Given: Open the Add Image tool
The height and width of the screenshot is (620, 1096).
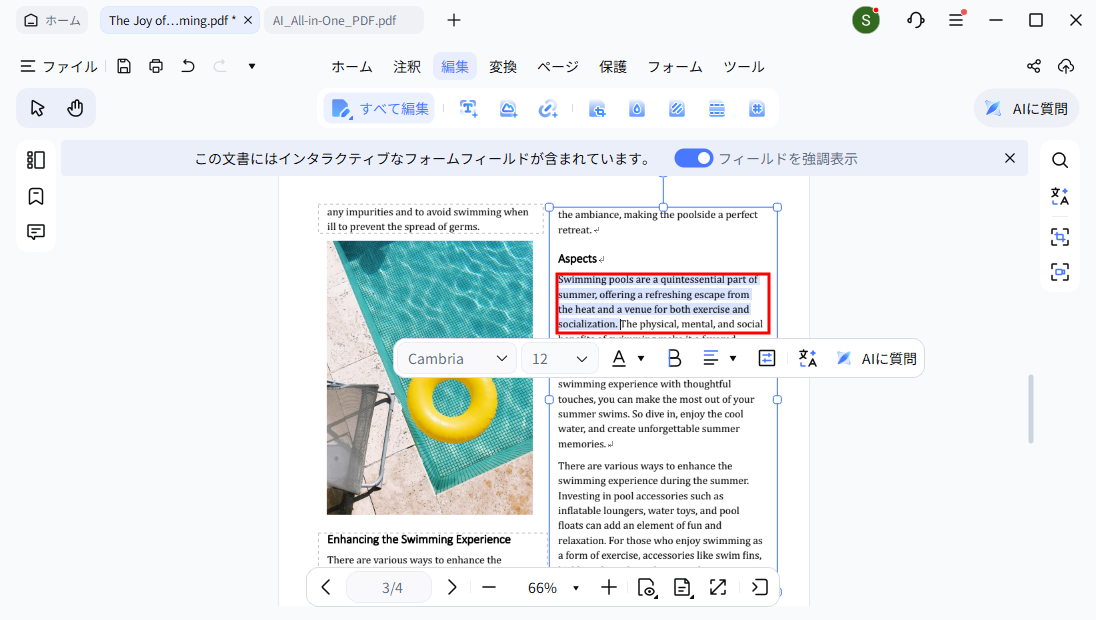Looking at the screenshot, I should [x=508, y=108].
